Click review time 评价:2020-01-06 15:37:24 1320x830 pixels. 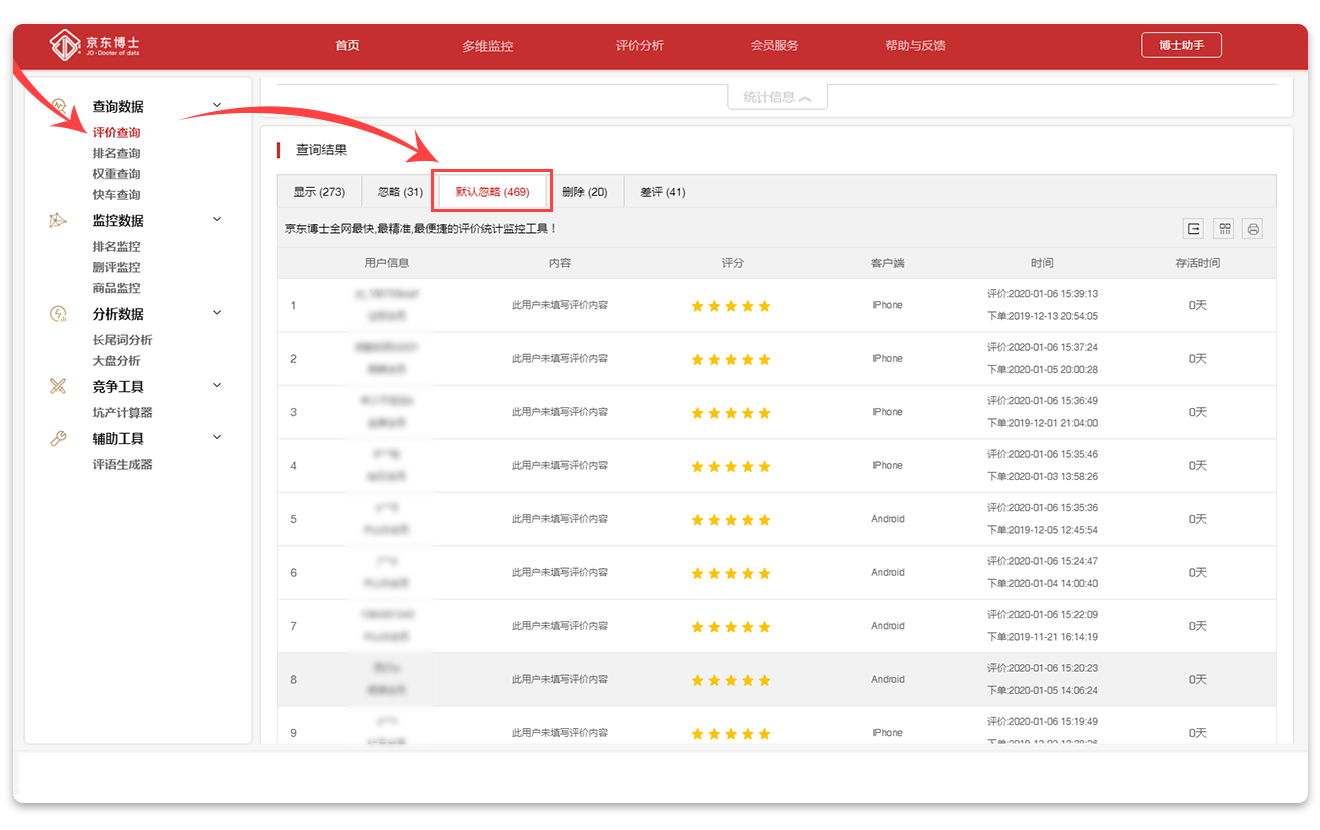(x=1042, y=347)
